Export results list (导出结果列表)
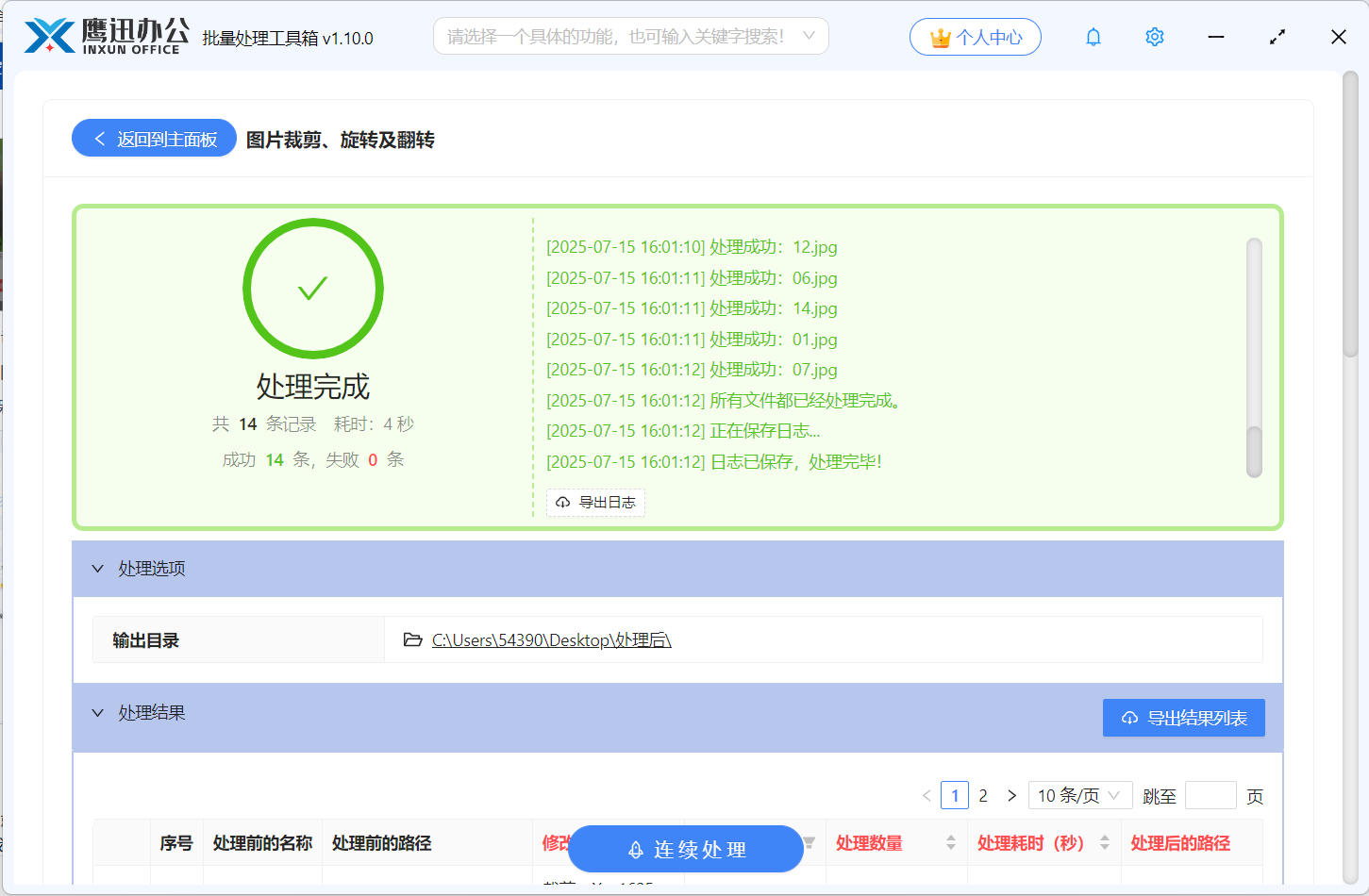 coord(1184,718)
